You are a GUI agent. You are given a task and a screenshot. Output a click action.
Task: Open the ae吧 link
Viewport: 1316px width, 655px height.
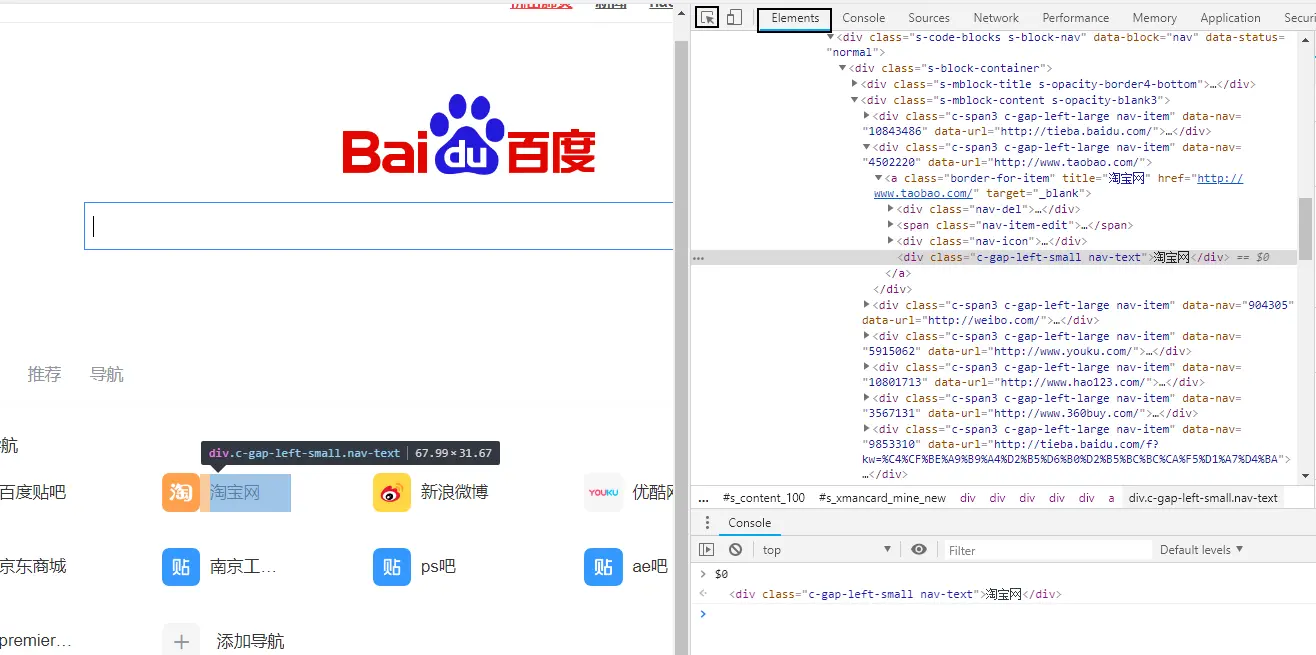(x=650, y=566)
